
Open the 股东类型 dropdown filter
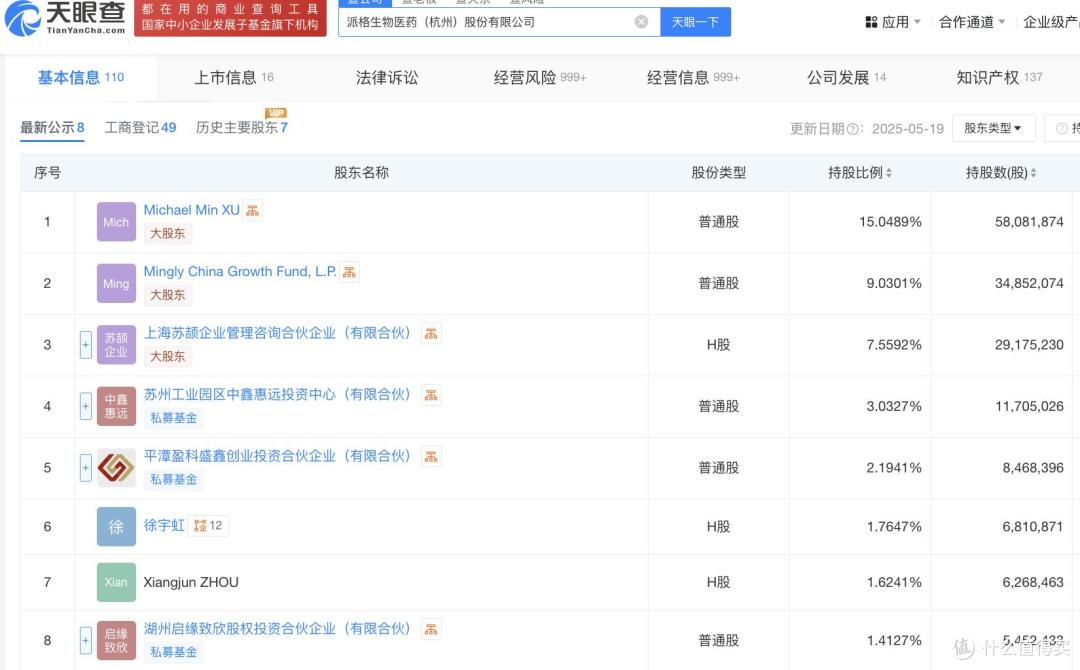click(x=993, y=128)
